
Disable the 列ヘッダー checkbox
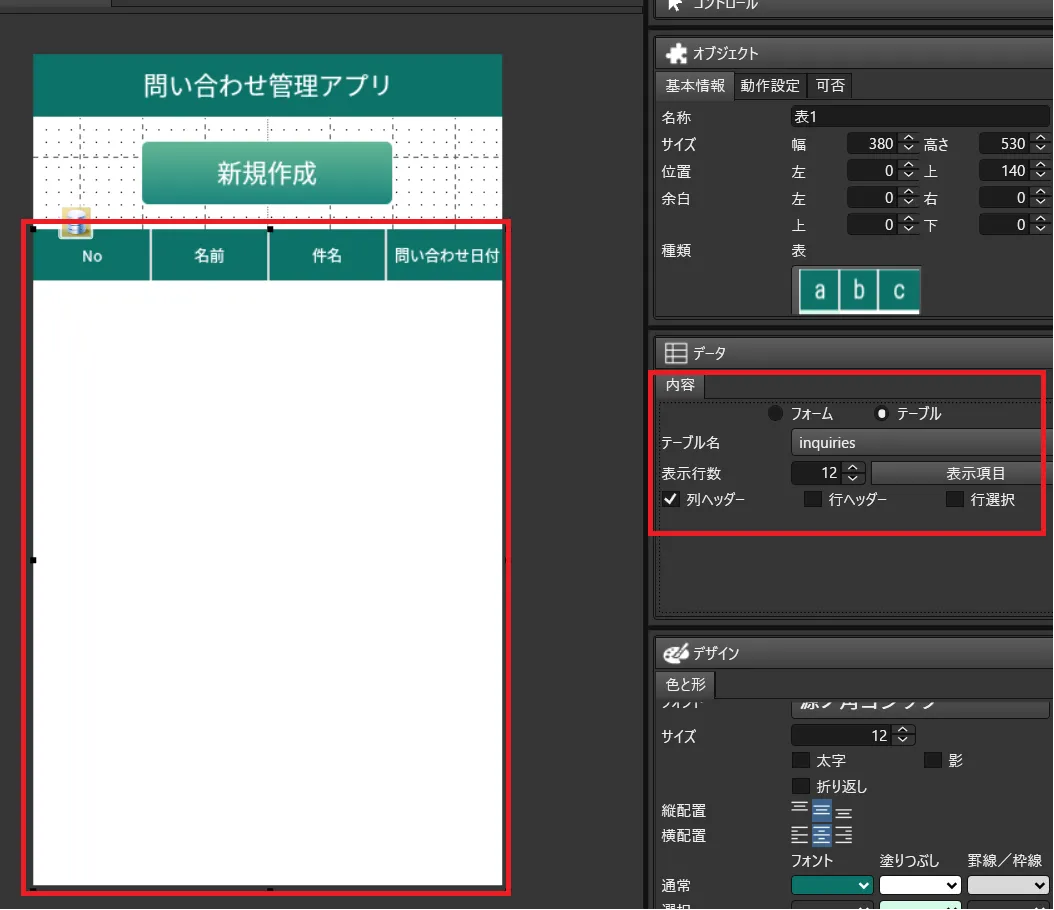click(x=671, y=499)
